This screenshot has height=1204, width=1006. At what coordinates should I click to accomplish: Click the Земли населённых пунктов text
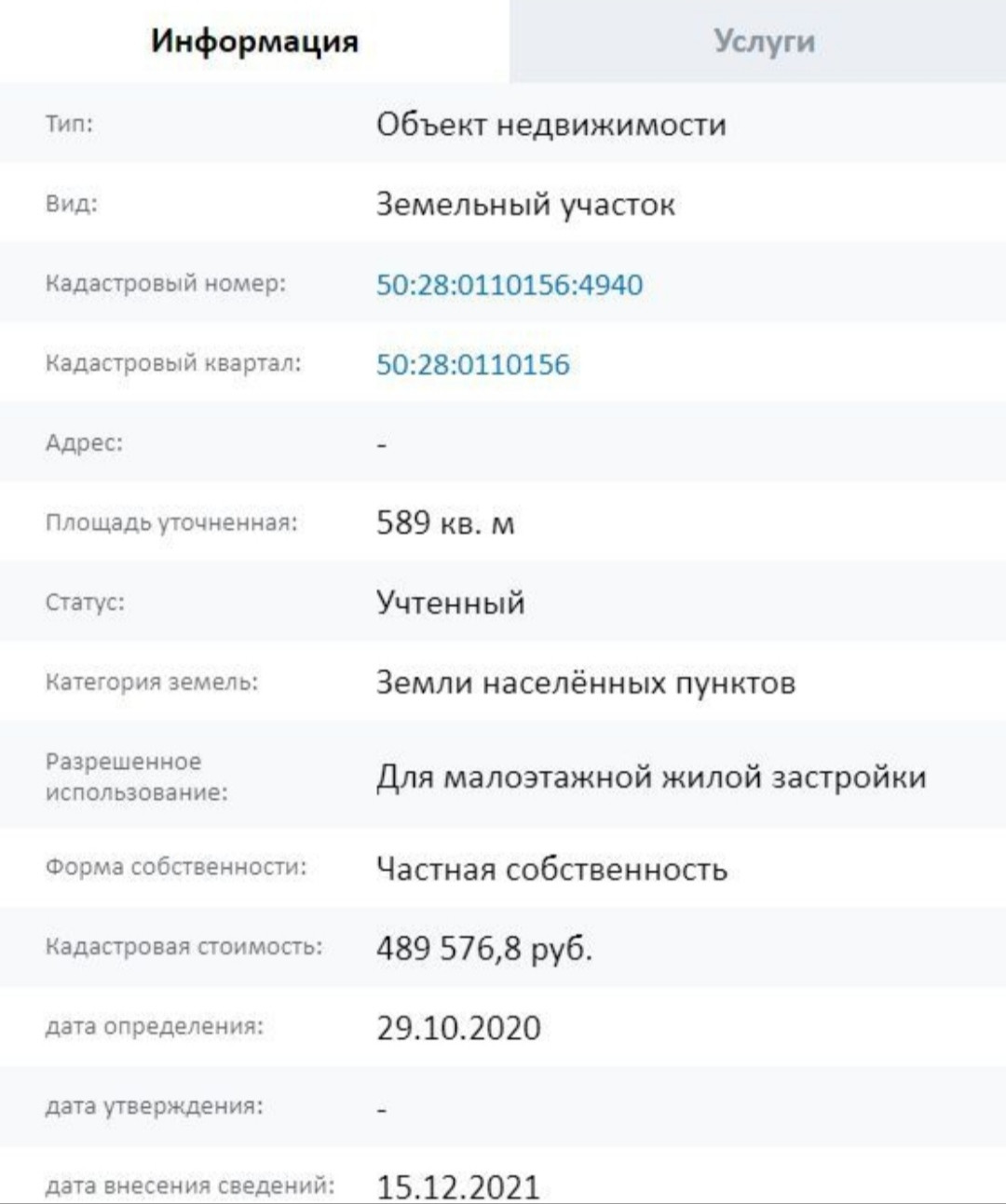tap(585, 683)
